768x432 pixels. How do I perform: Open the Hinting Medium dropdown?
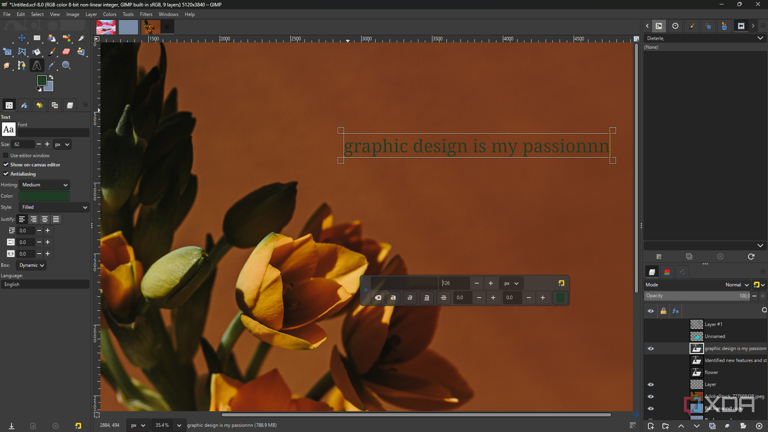(x=45, y=185)
